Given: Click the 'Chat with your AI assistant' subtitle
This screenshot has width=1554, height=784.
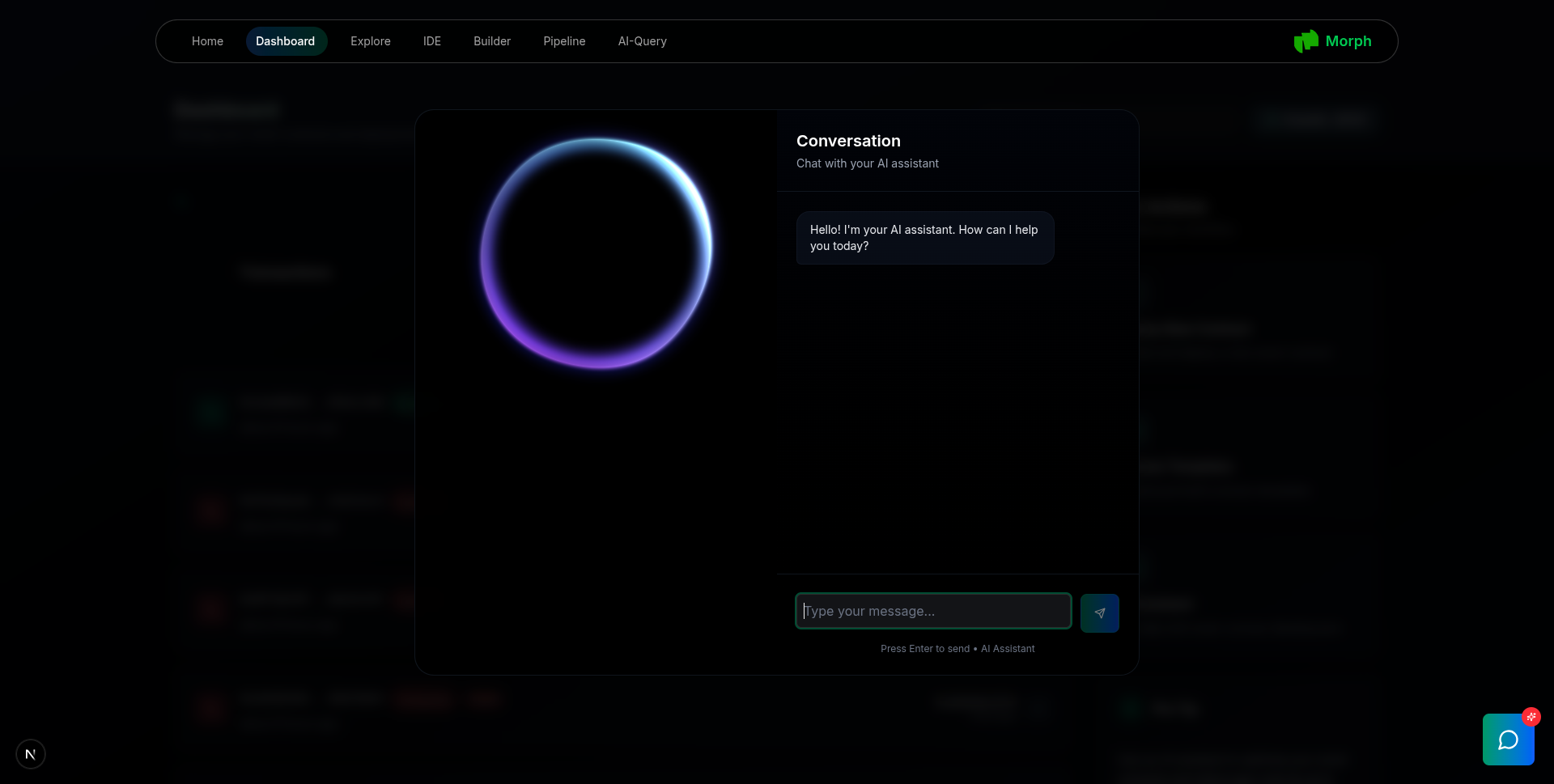Looking at the screenshot, I should point(868,163).
